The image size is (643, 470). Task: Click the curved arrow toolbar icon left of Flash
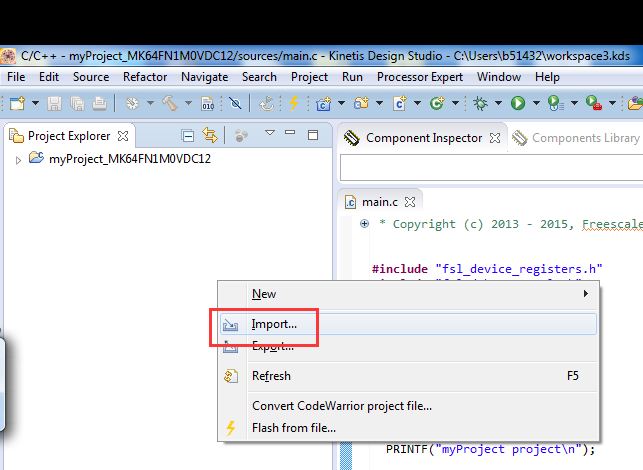click(x=267, y=103)
